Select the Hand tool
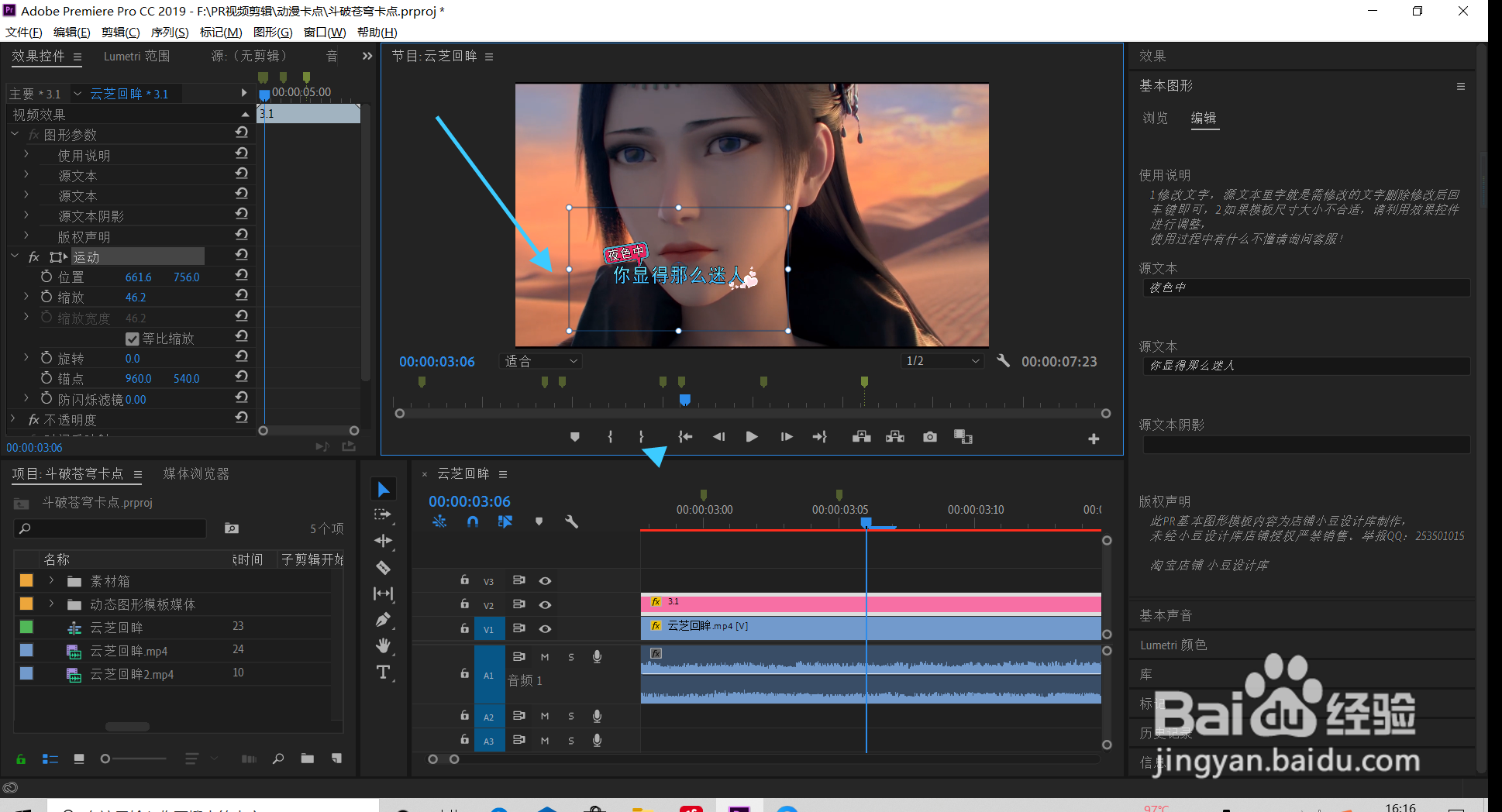 (383, 645)
